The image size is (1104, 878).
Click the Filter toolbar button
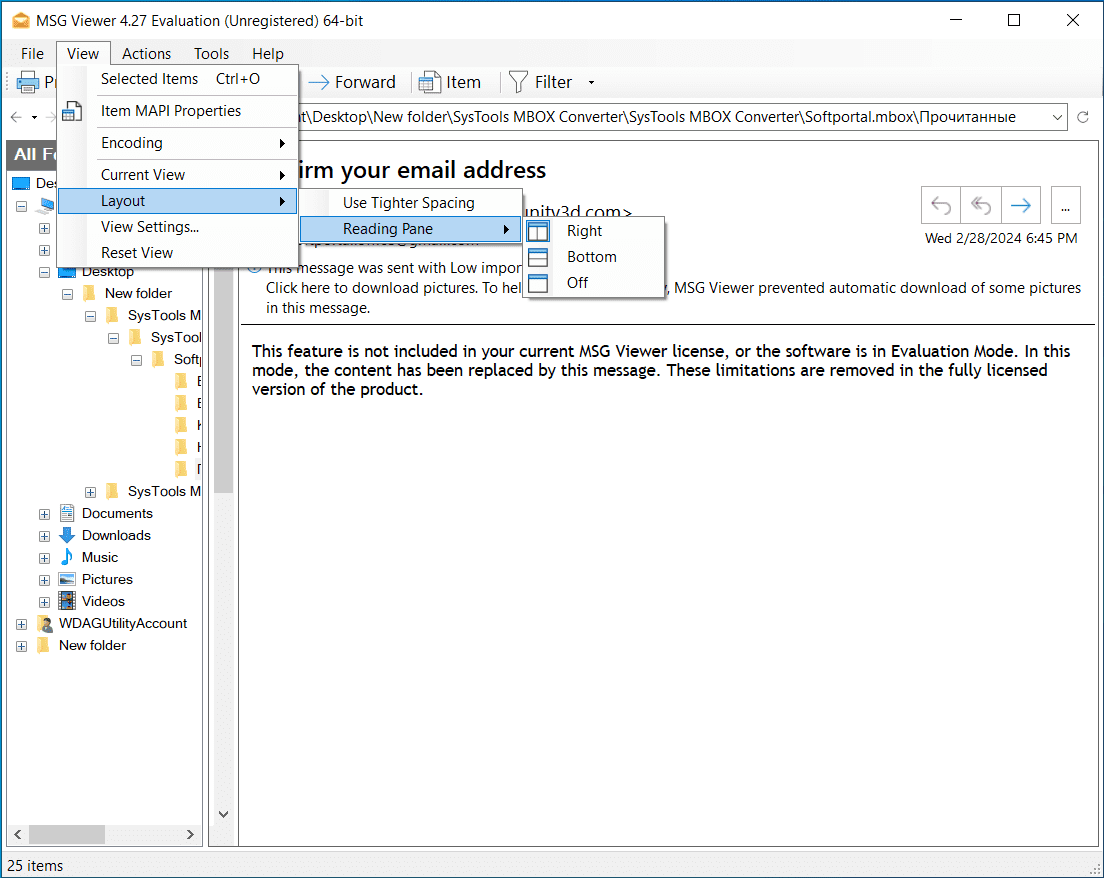(x=540, y=82)
